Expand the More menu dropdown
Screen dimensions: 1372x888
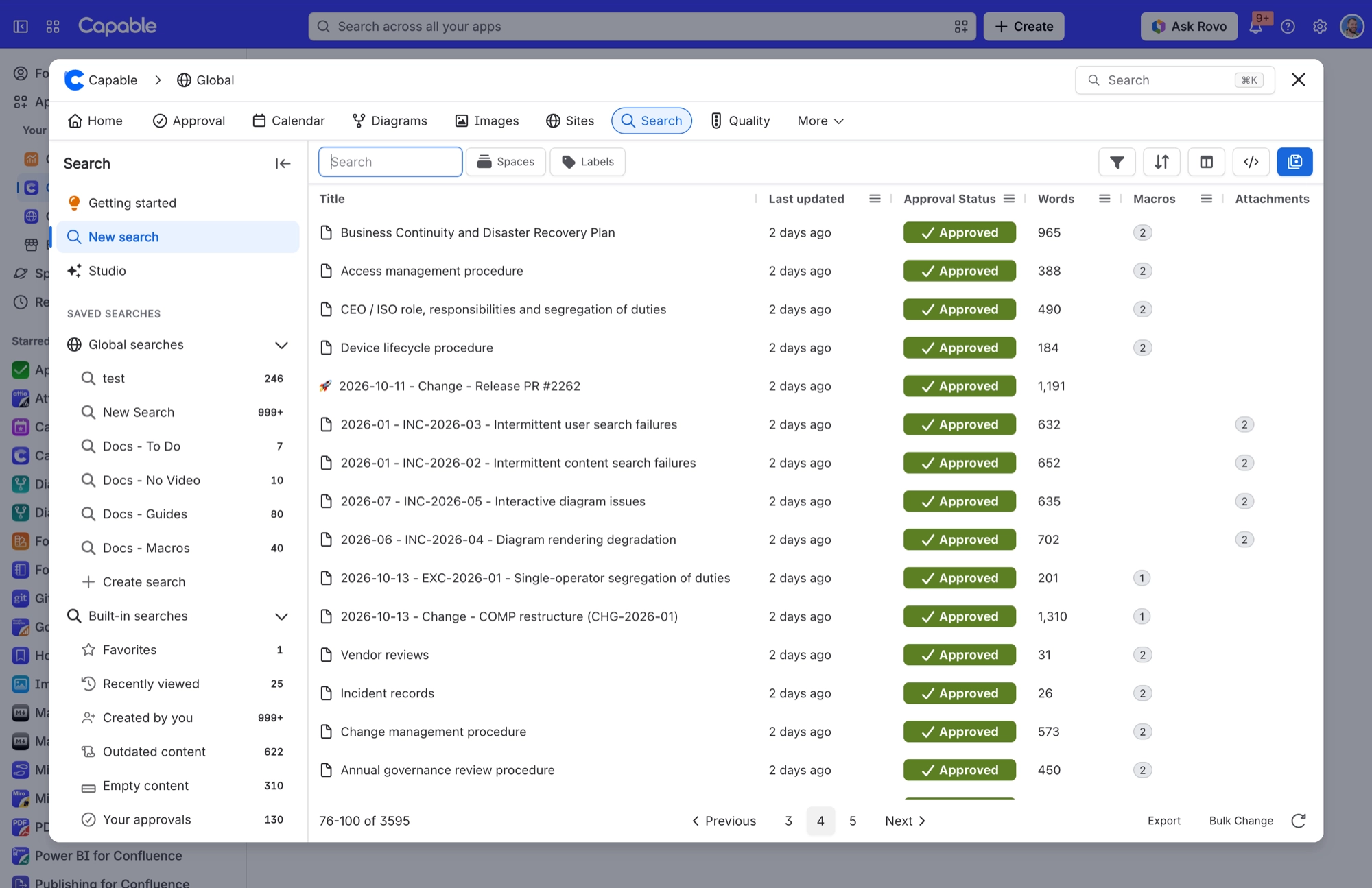tap(820, 121)
